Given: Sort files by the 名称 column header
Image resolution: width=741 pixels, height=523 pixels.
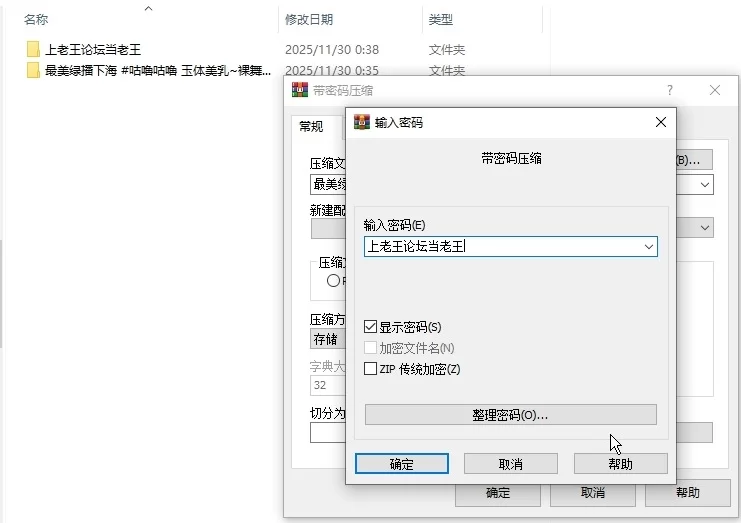Looking at the screenshot, I should [36, 19].
